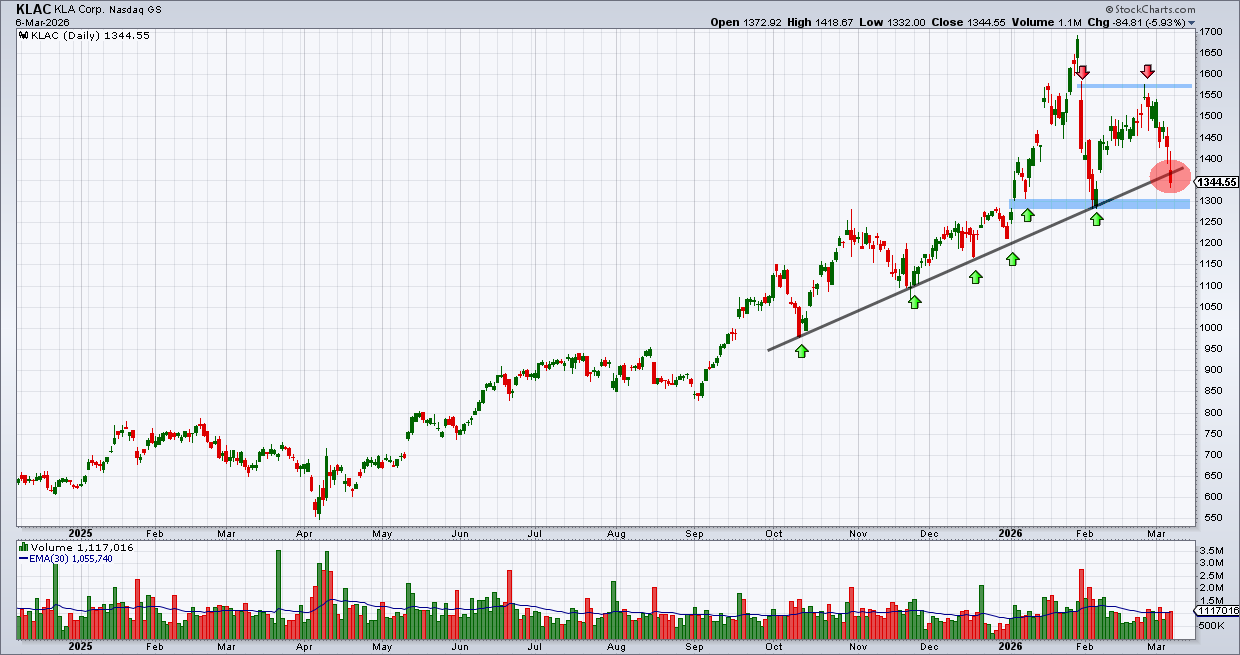
Task: Click the candlestick legend icon beside KLAC (Daily)
Action: pyautogui.click(x=23, y=33)
